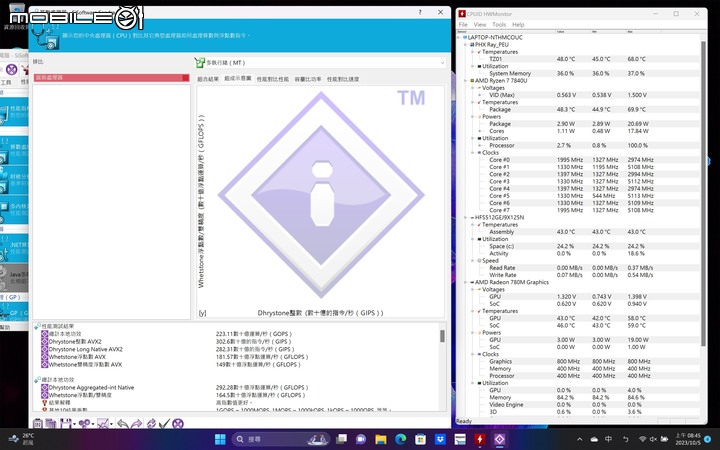Viewport: 720px width, 450px height.
Task: Select the Core #5 clock row
Action: (579, 196)
